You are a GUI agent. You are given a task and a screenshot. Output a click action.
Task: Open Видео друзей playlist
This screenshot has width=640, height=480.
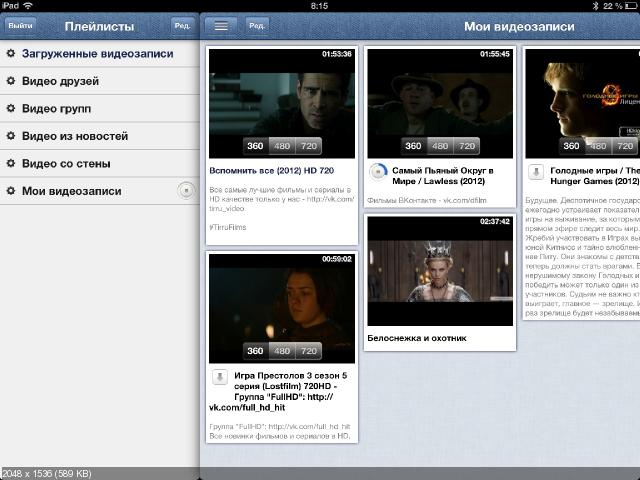(100, 81)
